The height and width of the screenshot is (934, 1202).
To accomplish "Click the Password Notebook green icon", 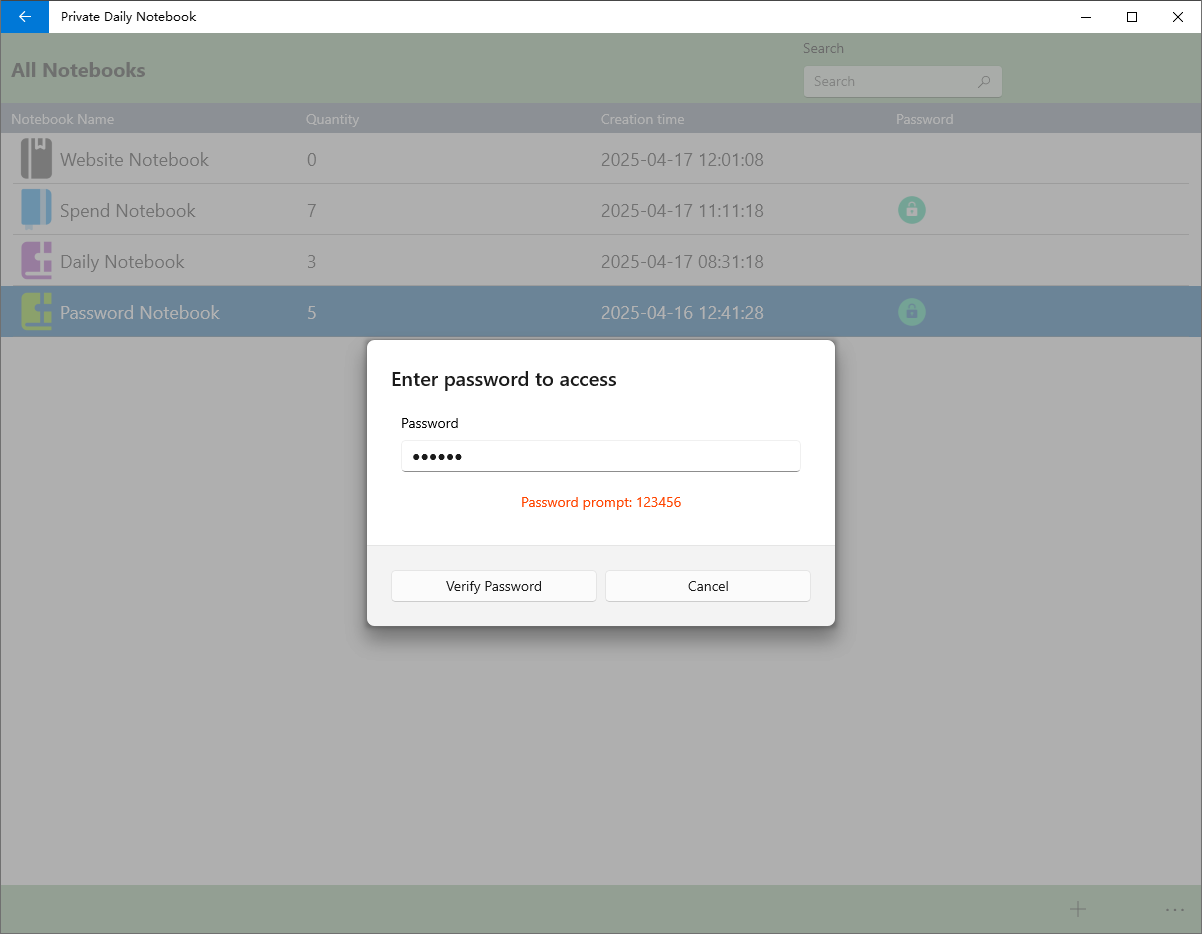I will tap(36, 312).
